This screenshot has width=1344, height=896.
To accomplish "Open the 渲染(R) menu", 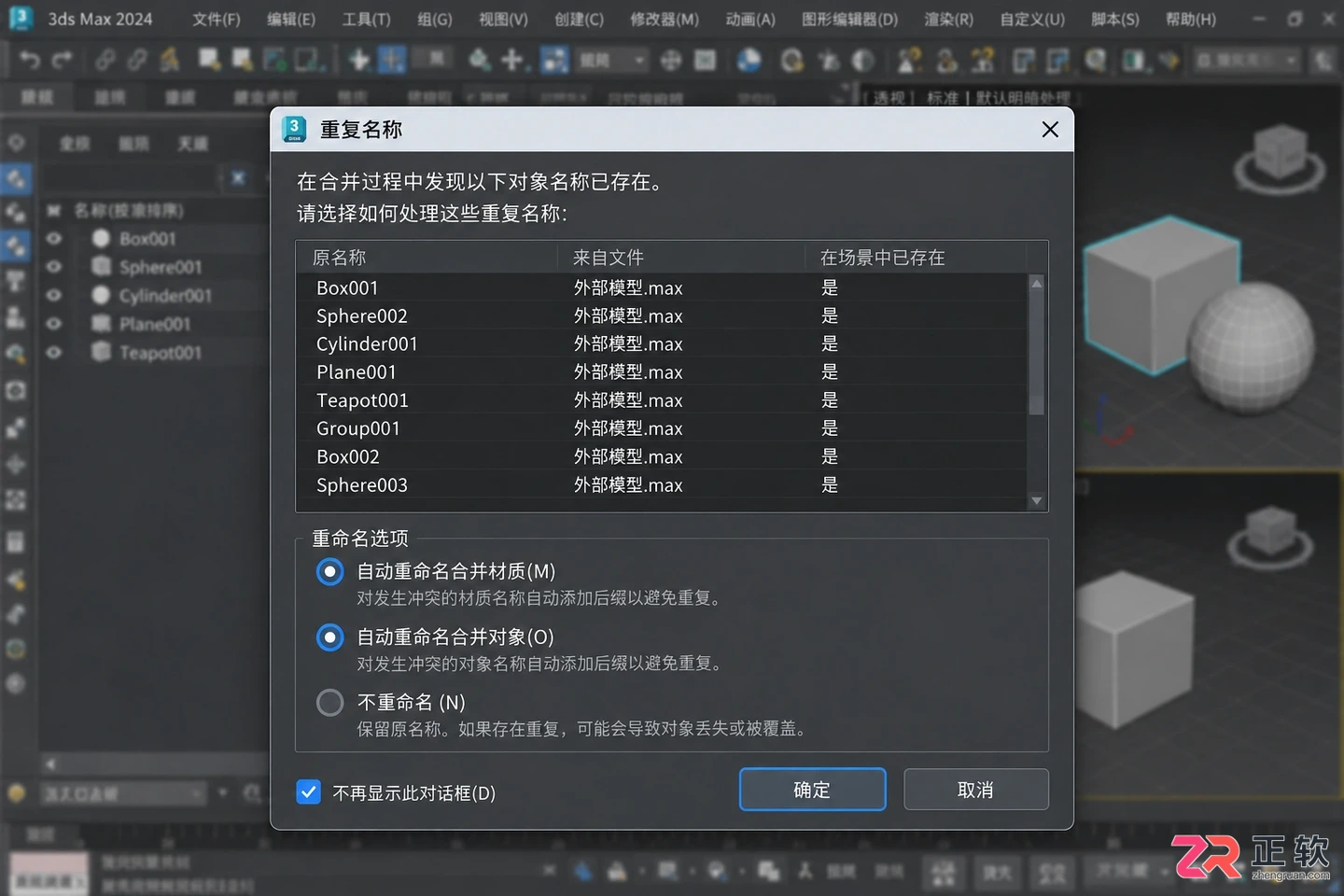I will [x=948, y=19].
